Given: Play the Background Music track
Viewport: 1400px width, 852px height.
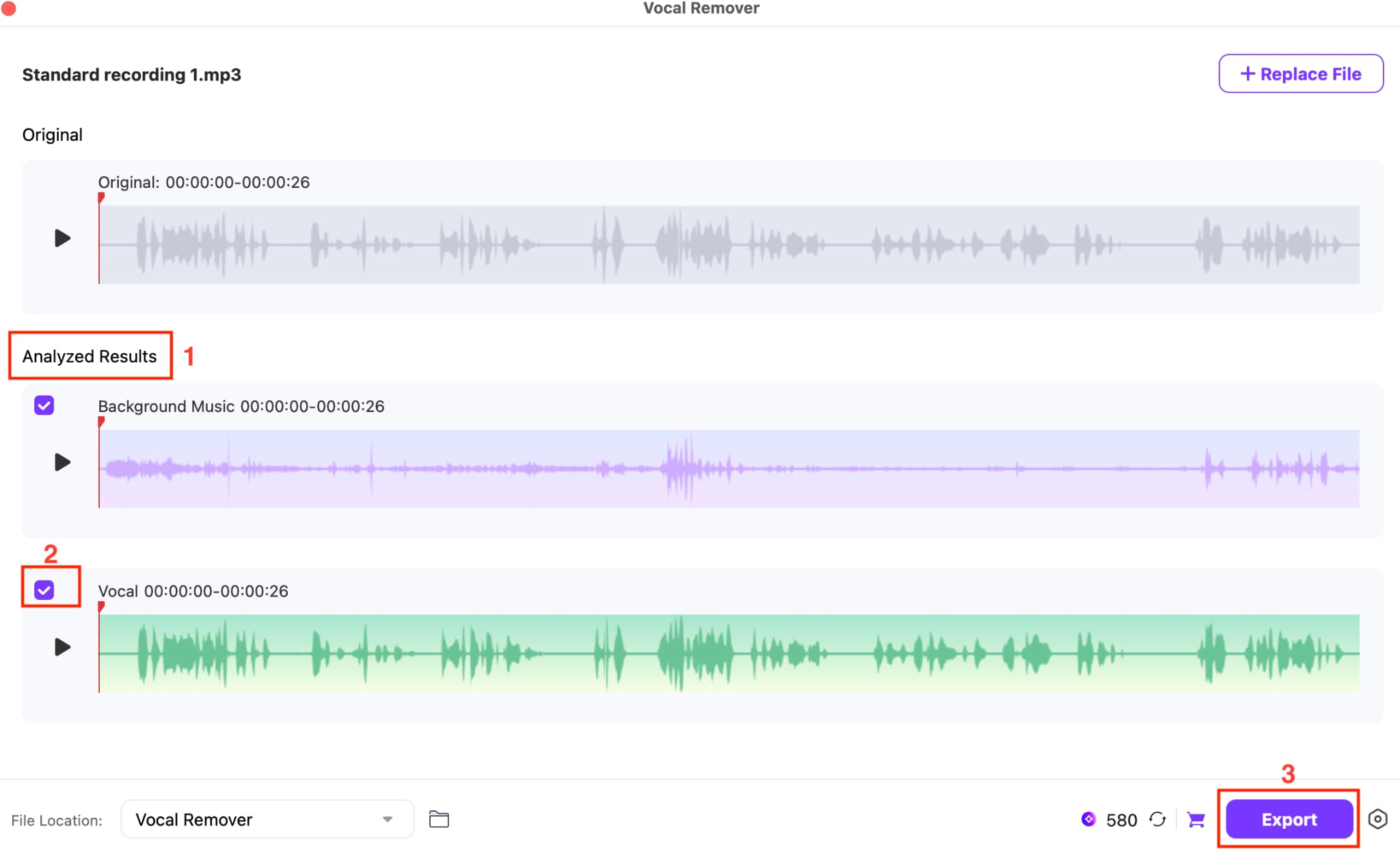Looking at the screenshot, I should click(62, 463).
